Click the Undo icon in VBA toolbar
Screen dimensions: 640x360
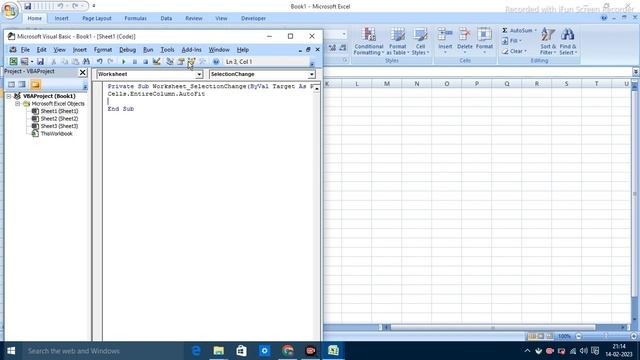tap(100, 62)
